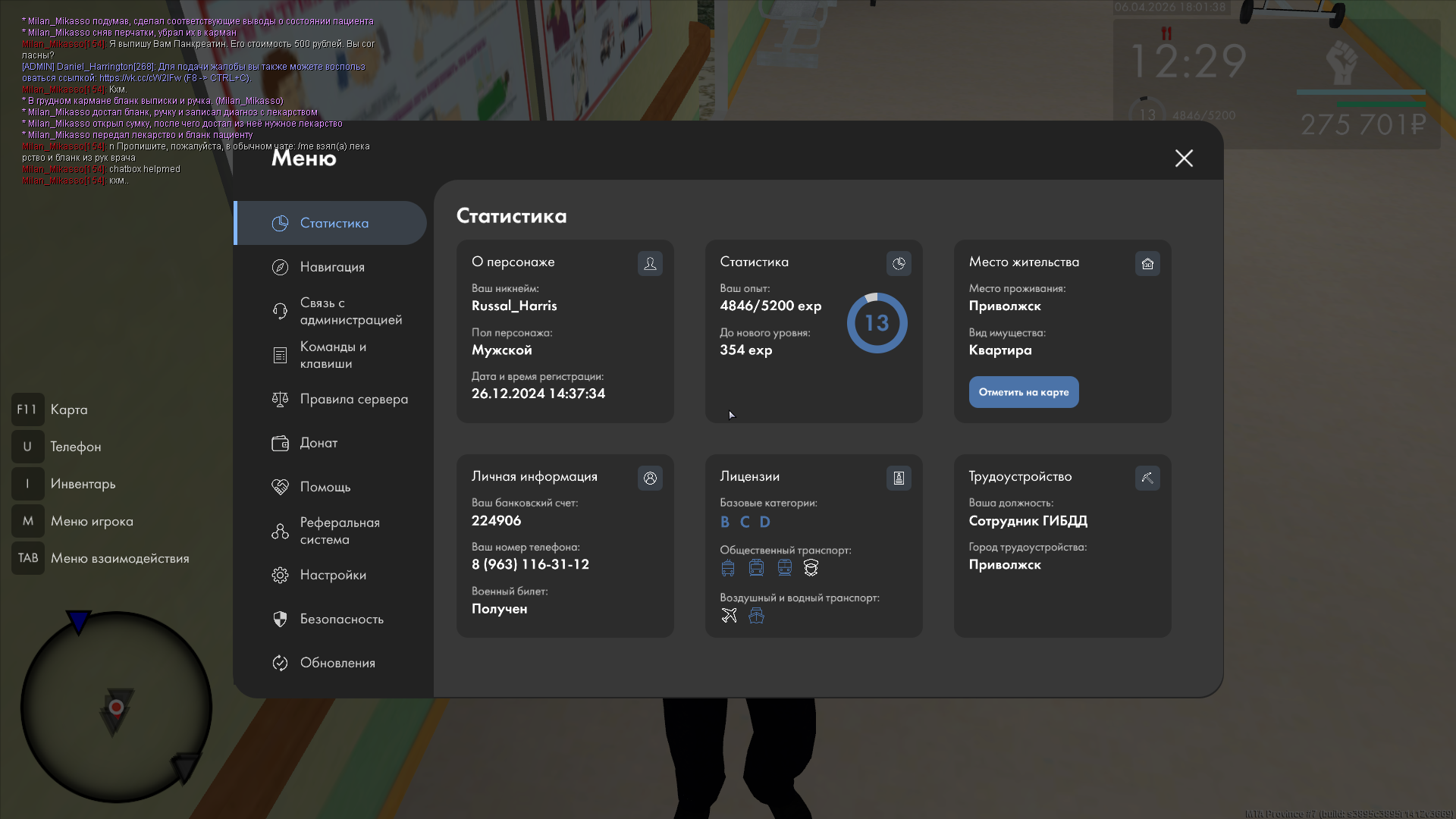The height and width of the screenshot is (819, 1456).
Task: Click the B category license letter
Action: pos(725,522)
